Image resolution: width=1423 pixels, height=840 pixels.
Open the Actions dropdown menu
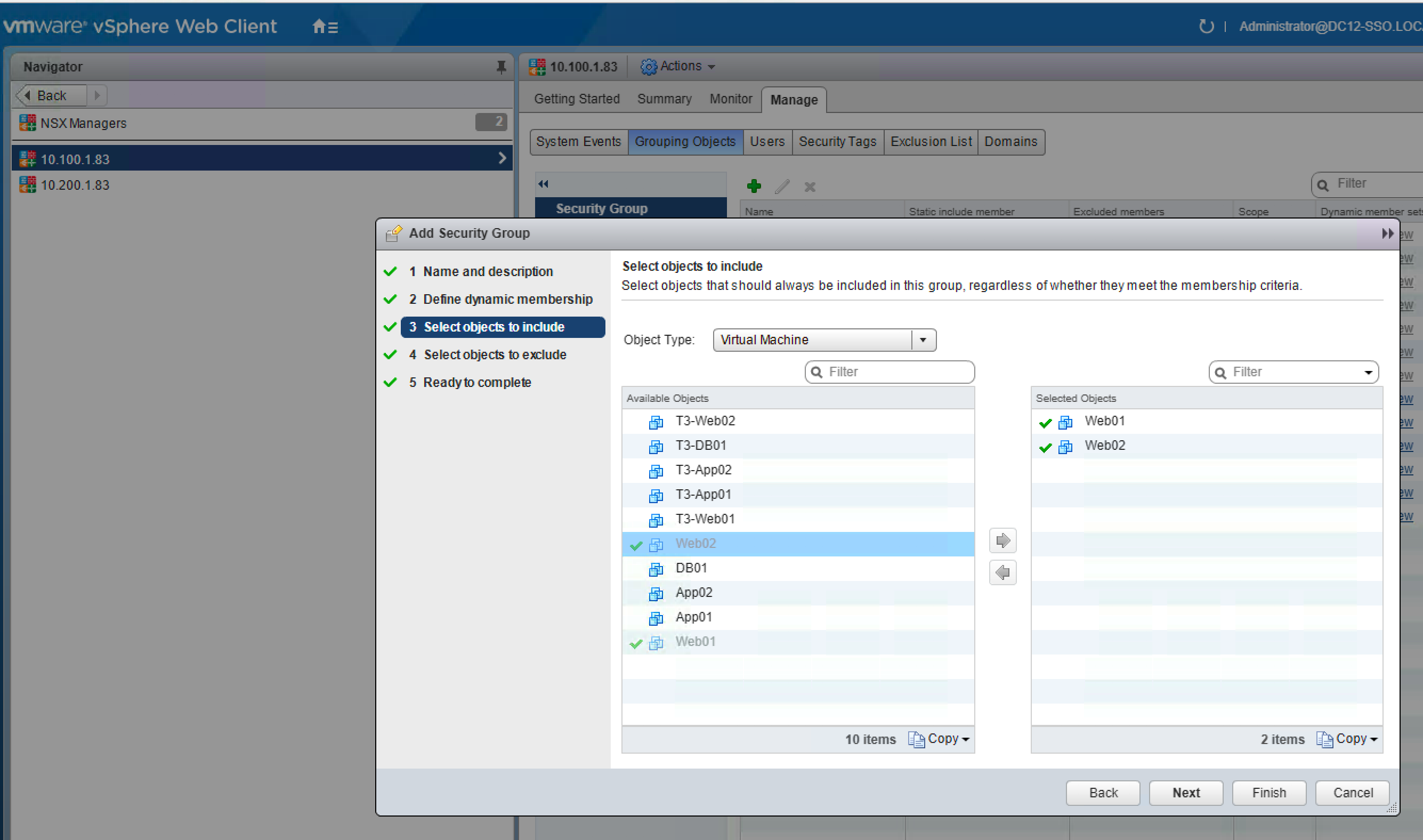[x=679, y=66]
